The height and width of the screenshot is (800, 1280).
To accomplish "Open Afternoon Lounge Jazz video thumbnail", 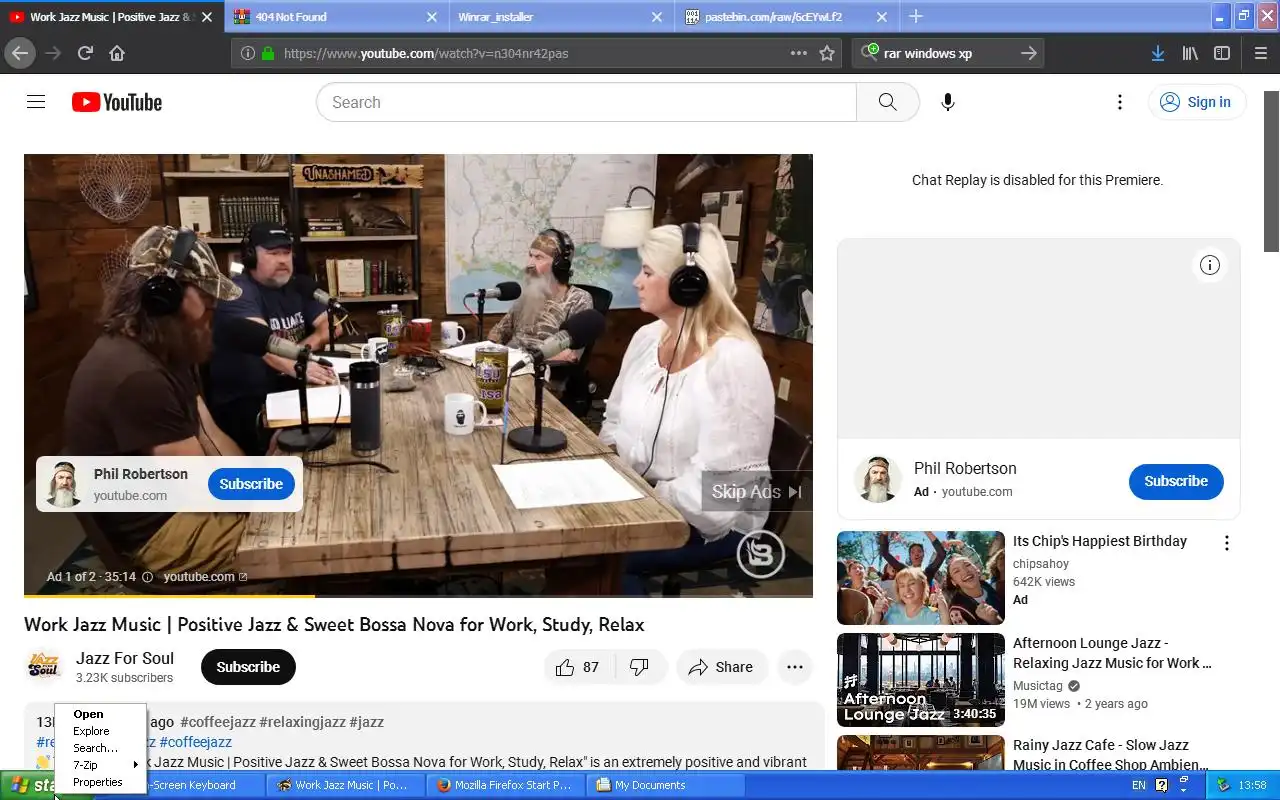I will (920, 679).
